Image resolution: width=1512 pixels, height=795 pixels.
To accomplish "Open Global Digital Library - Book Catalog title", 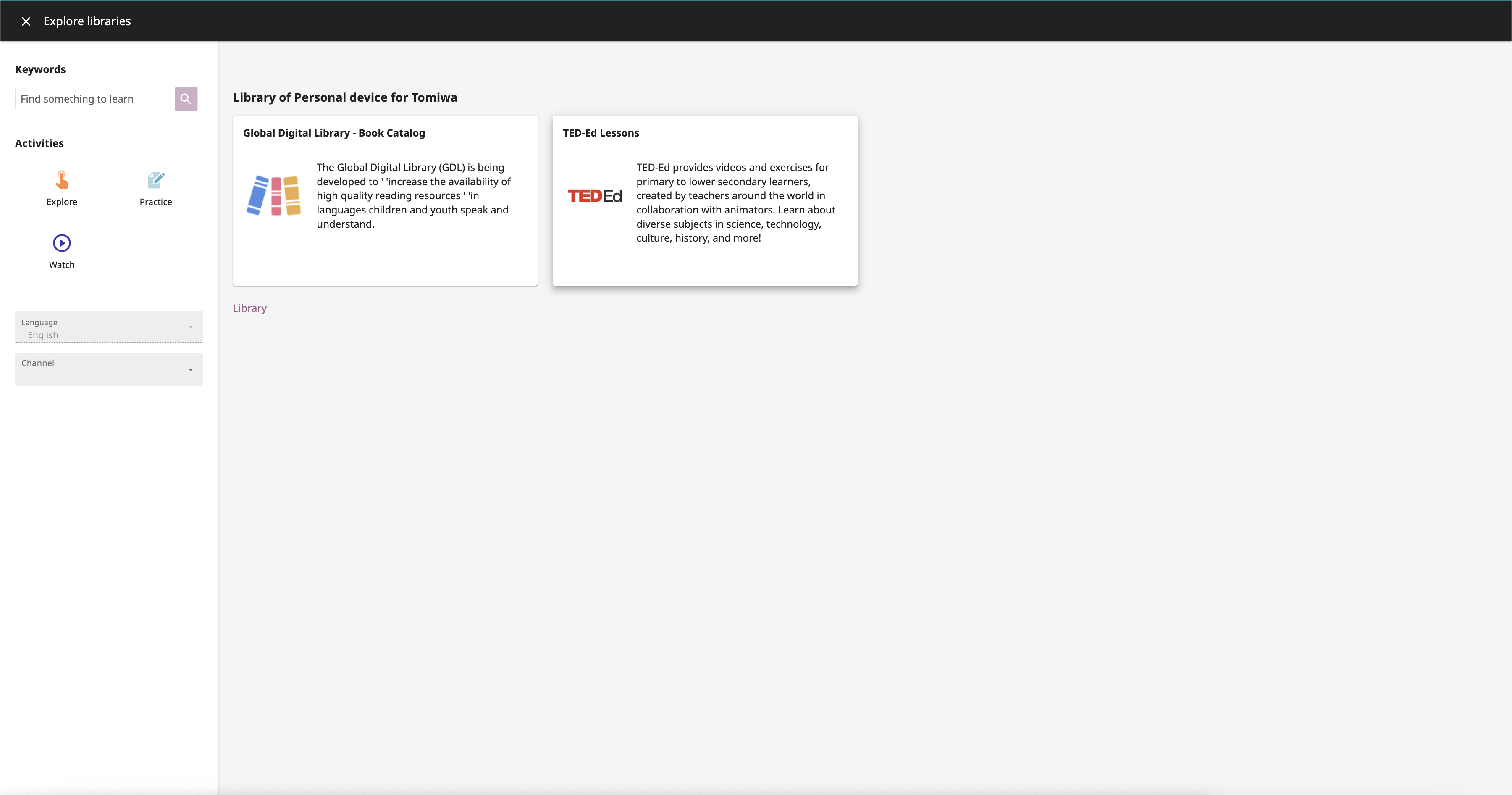I will tap(333, 133).
